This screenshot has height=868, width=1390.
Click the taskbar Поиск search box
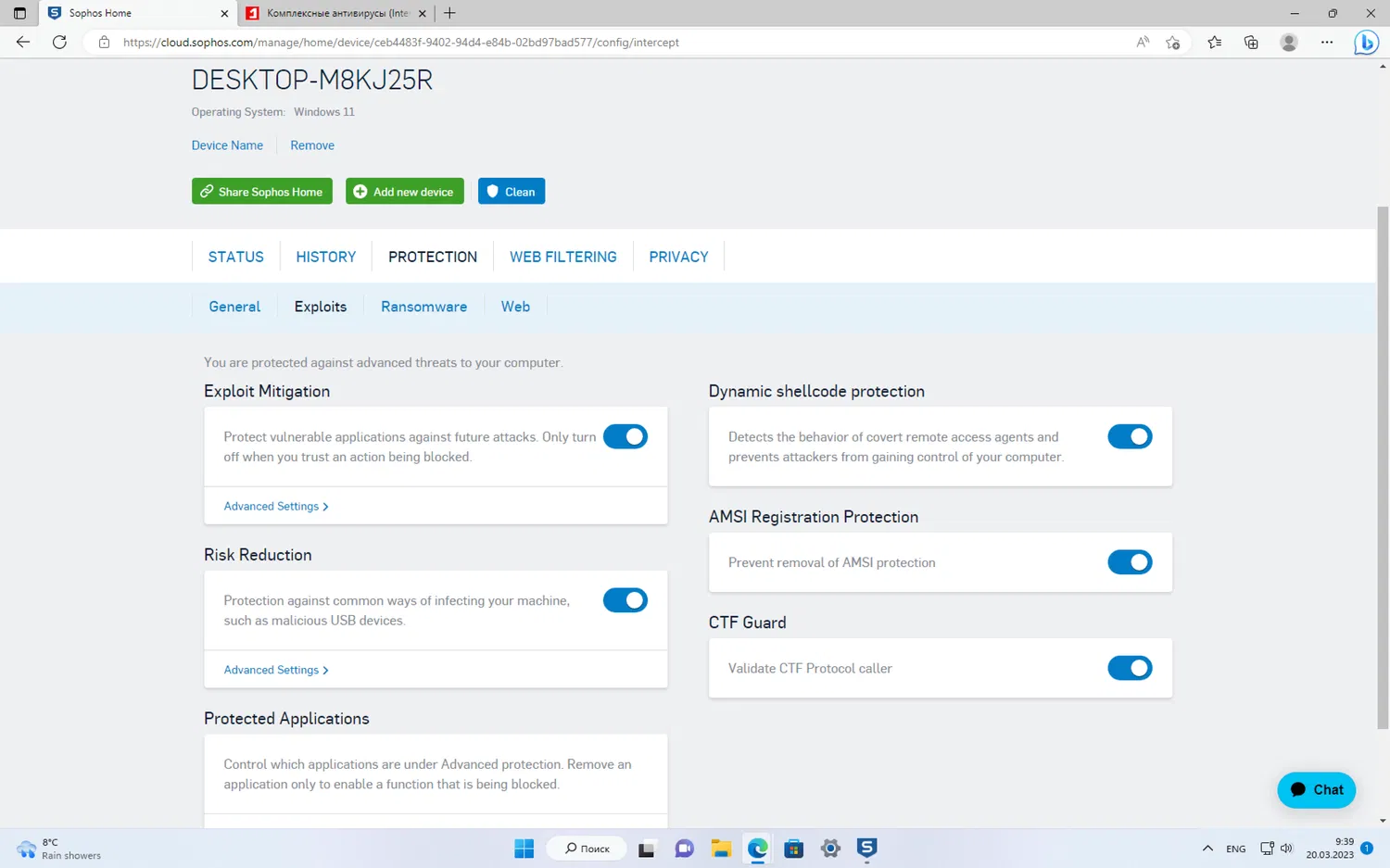coord(588,849)
